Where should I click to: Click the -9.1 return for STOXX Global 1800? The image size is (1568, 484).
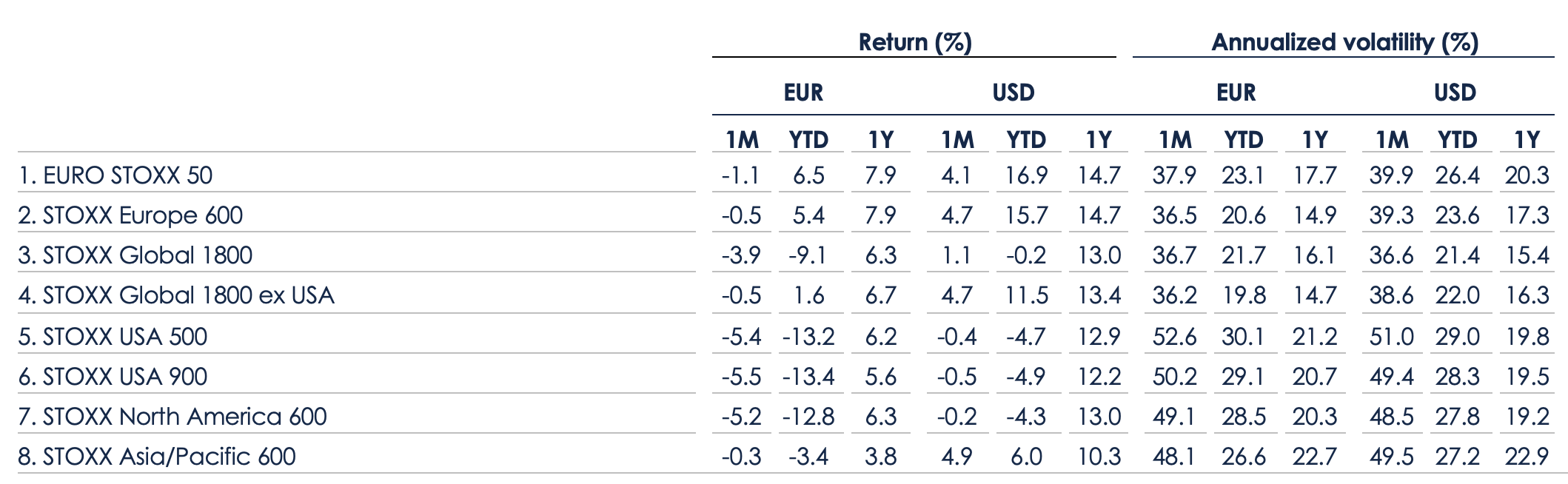(808, 255)
